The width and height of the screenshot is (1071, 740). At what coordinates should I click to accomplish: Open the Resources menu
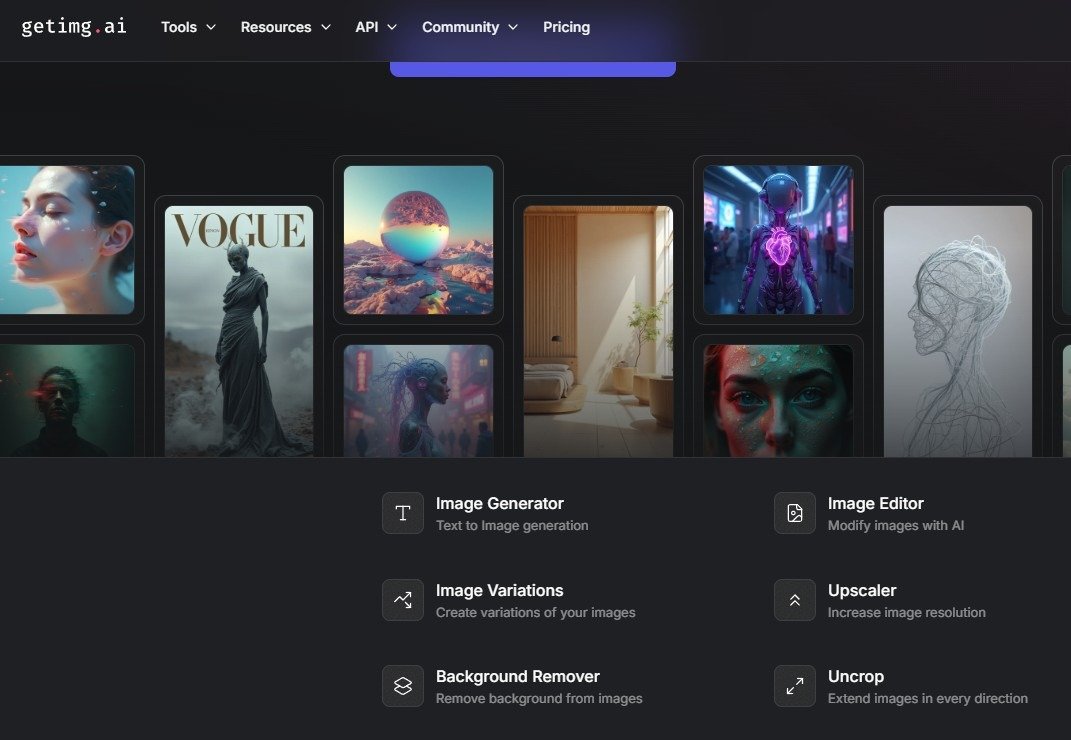(x=286, y=27)
